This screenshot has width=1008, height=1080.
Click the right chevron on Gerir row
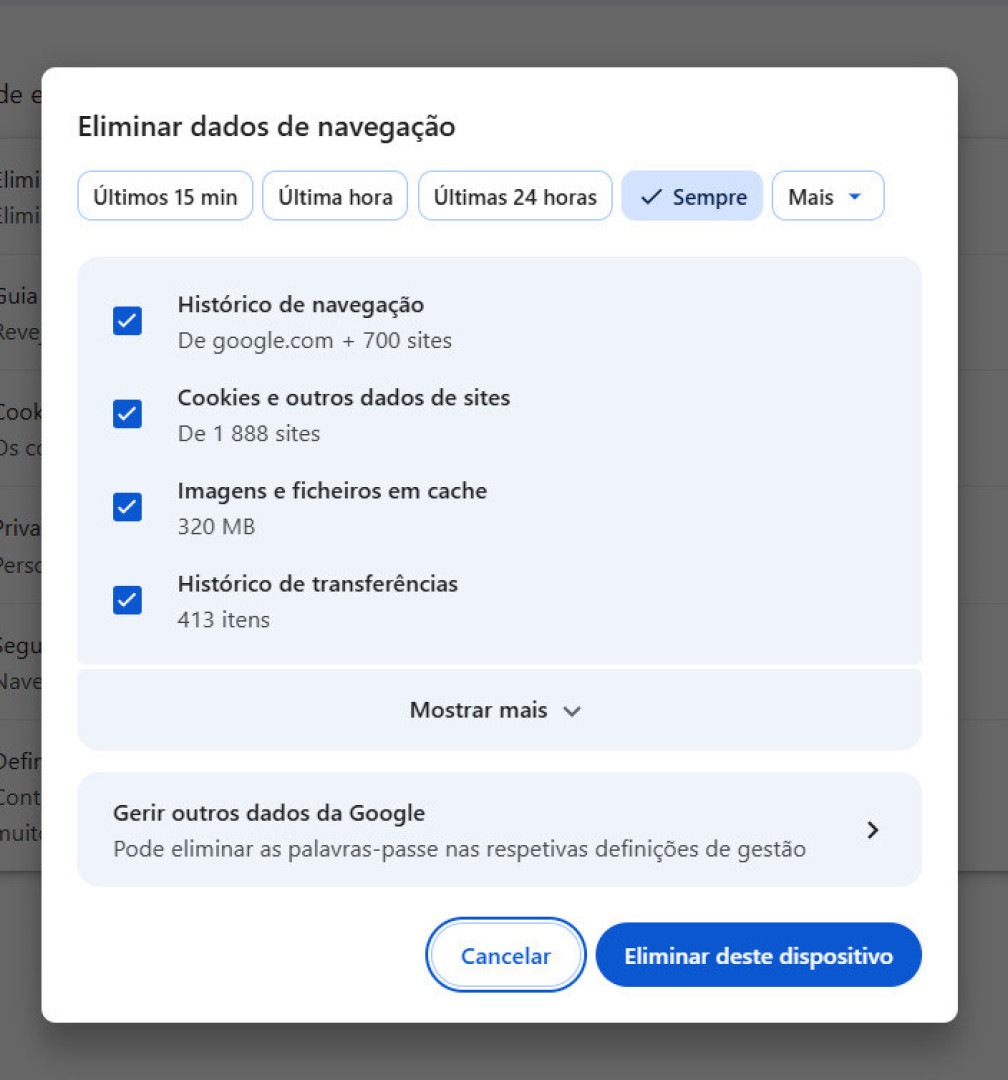point(873,830)
